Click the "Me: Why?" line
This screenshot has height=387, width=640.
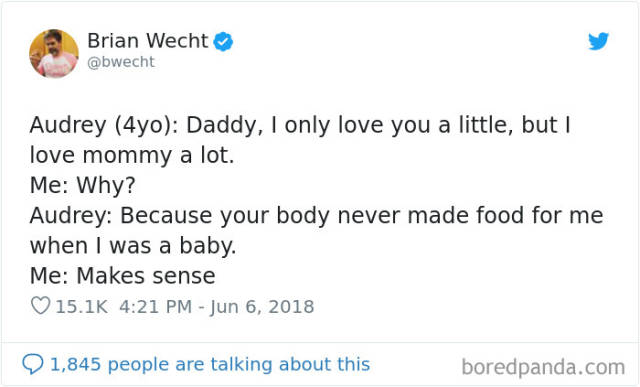click(82, 185)
